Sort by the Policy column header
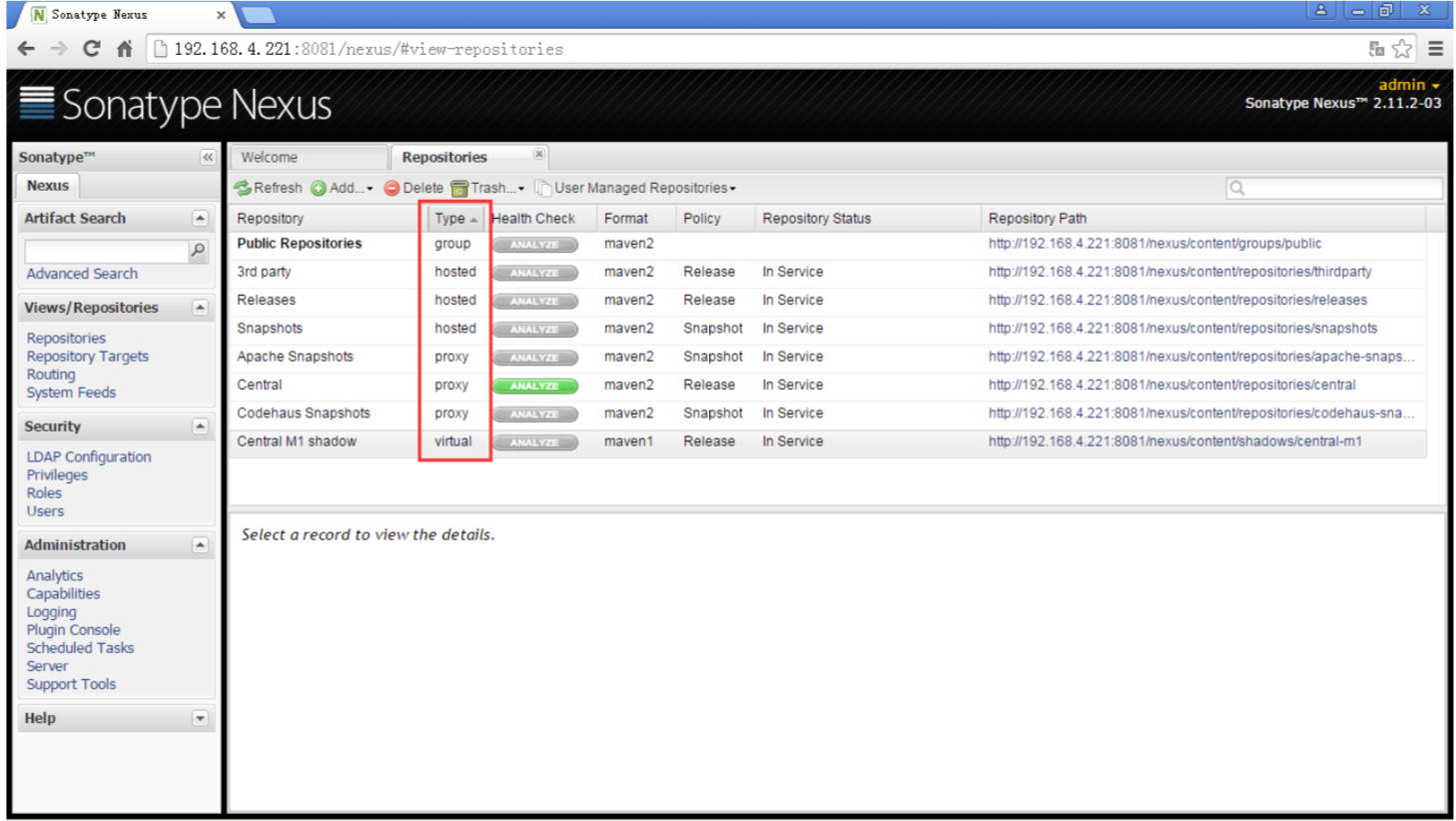1456x821 pixels. [714, 219]
